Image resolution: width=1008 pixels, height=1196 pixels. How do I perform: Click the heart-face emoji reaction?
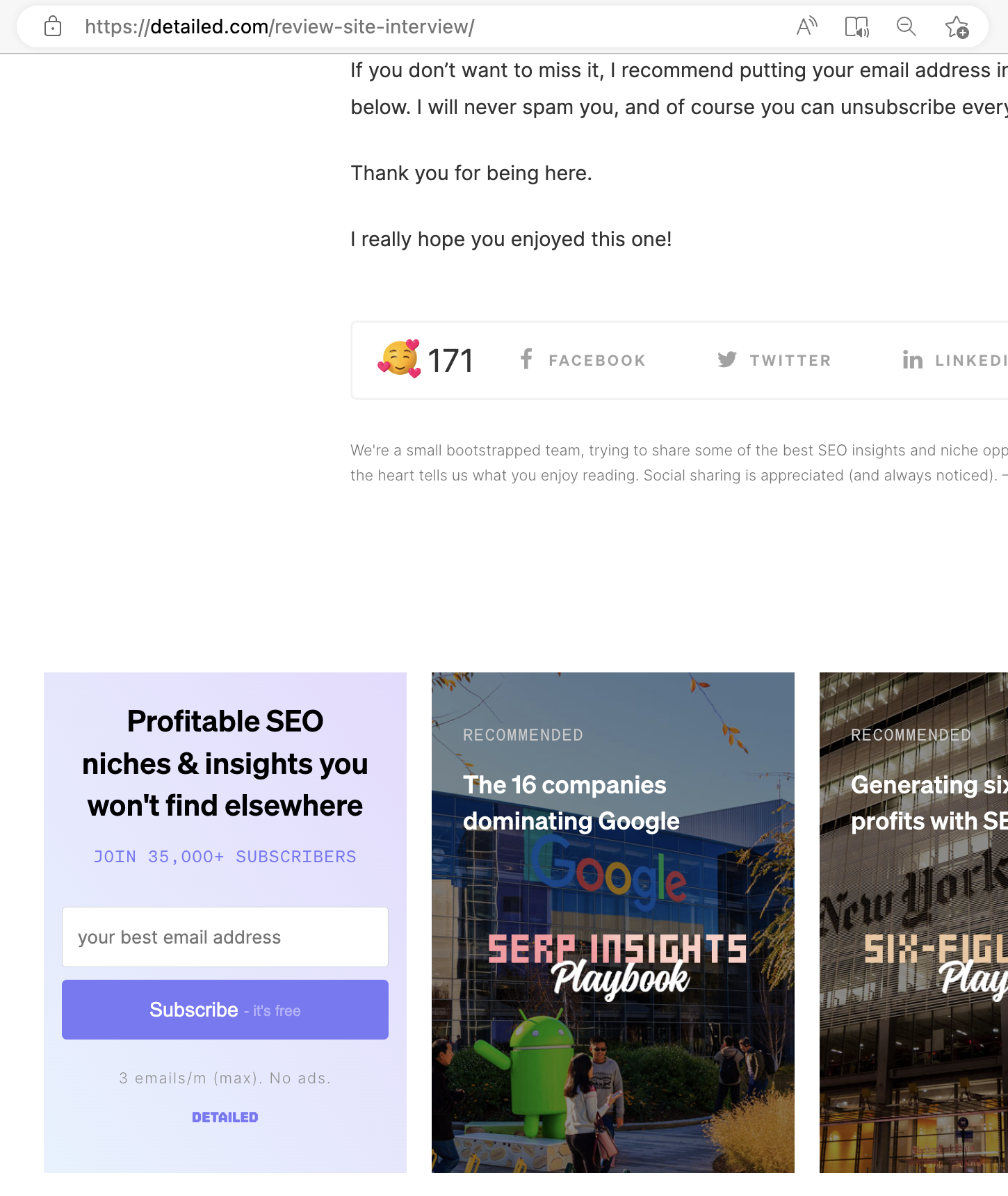(x=399, y=359)
